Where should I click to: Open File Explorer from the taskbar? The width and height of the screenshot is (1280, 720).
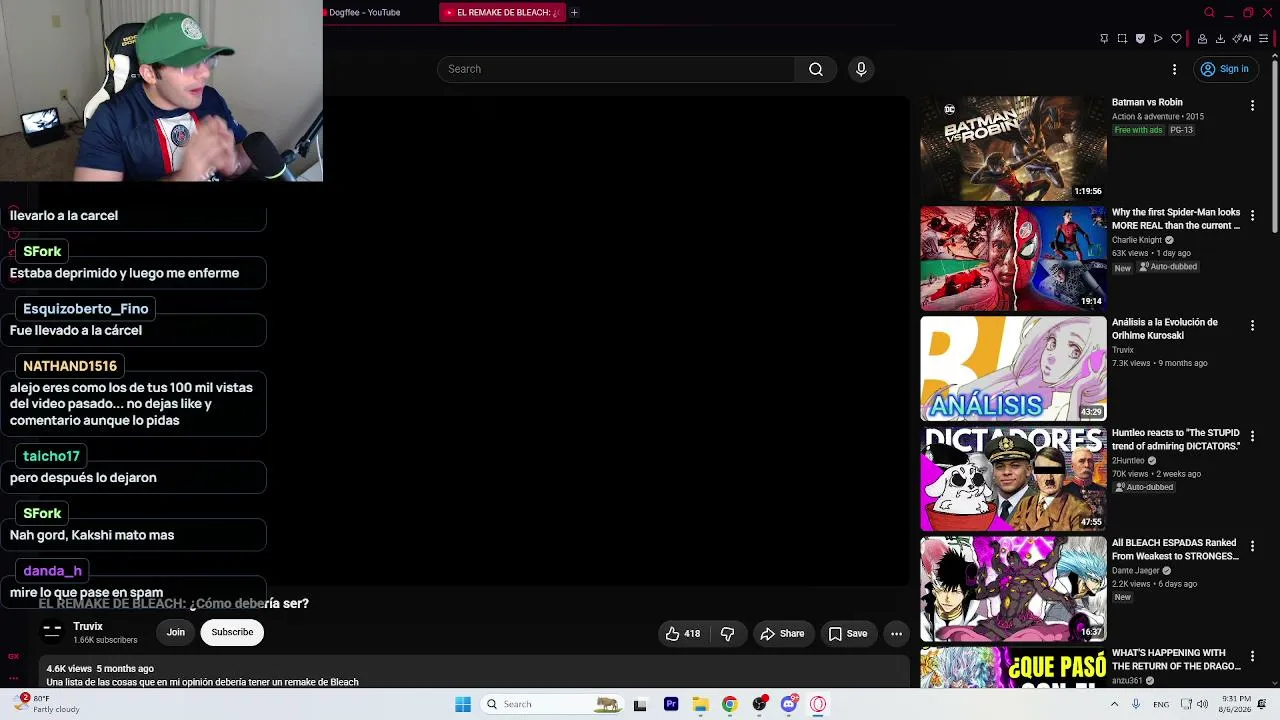click(x=700, y=704)
